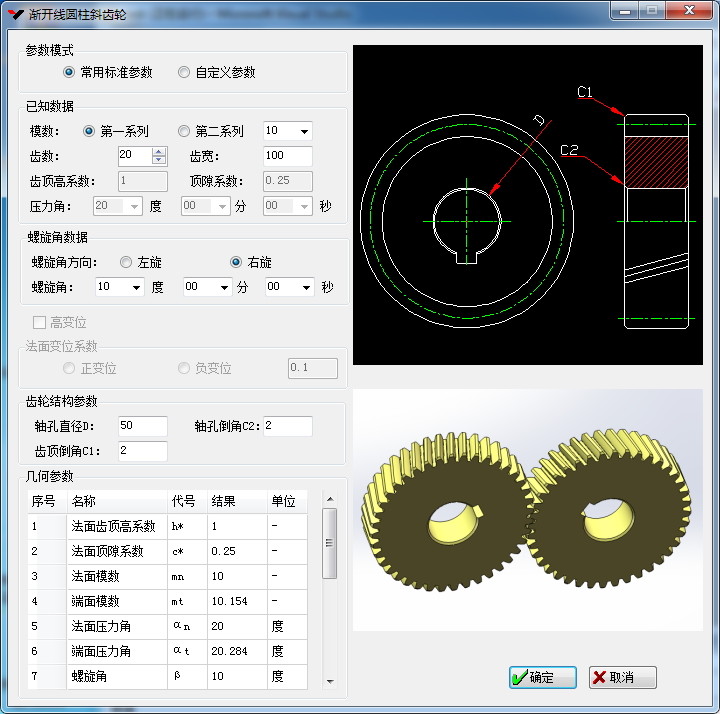Image resolution: width=720 pixels, height=714 pixels.
Task: Close the dialog with the X button
Action: (x=689, y=10)
